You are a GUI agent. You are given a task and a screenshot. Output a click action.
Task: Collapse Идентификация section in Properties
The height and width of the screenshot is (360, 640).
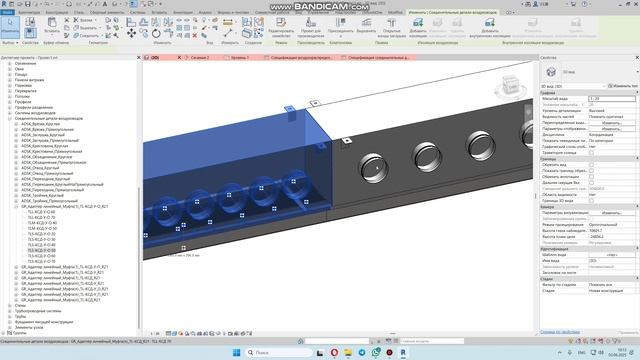(x=637, y=249)
